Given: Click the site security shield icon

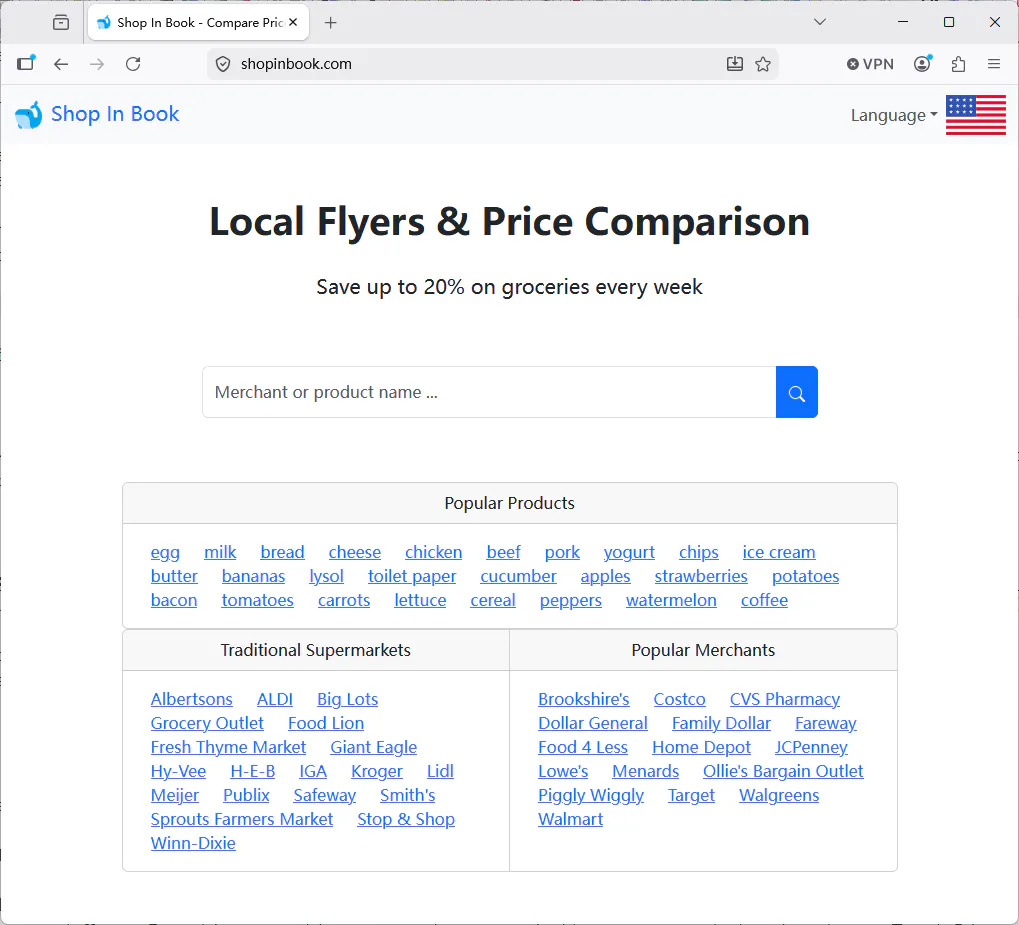Looking at the screenshot, I should point(223,64).
